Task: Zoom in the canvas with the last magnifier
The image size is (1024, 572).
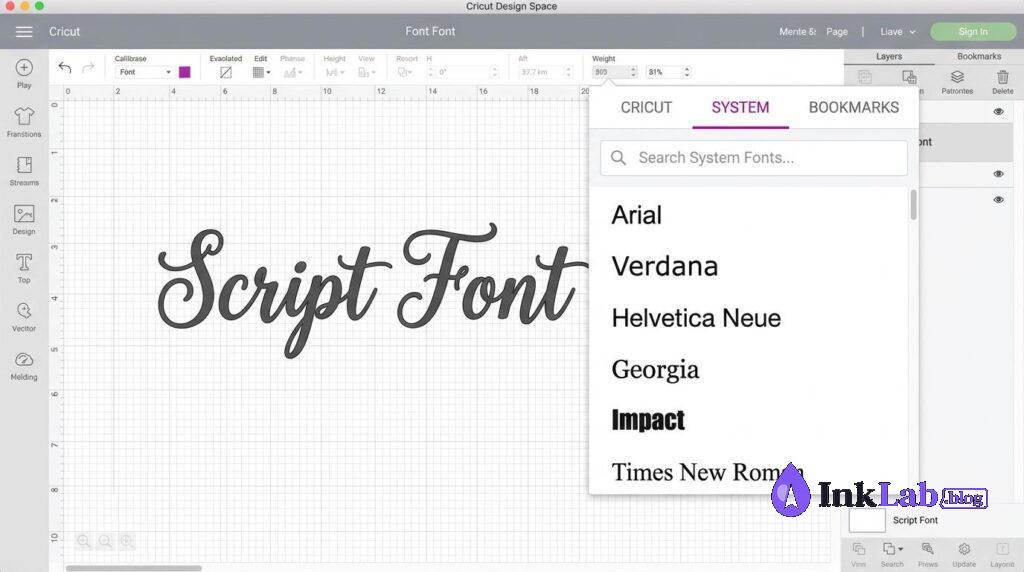Action: 127,541
